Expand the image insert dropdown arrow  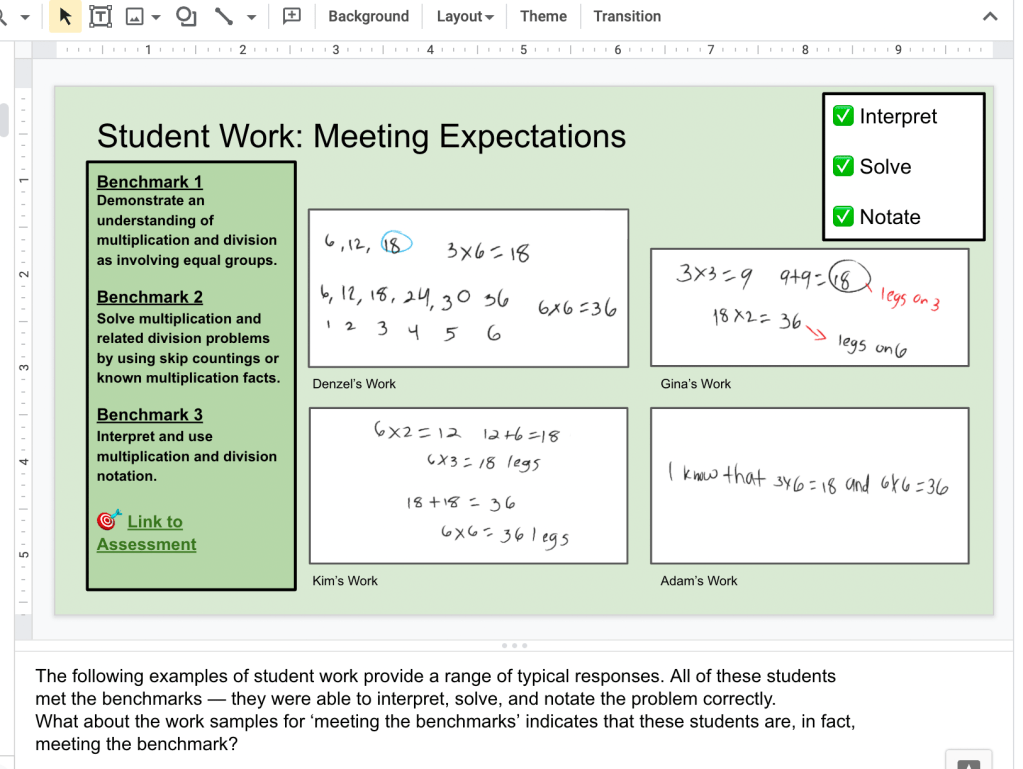(156, 17)
